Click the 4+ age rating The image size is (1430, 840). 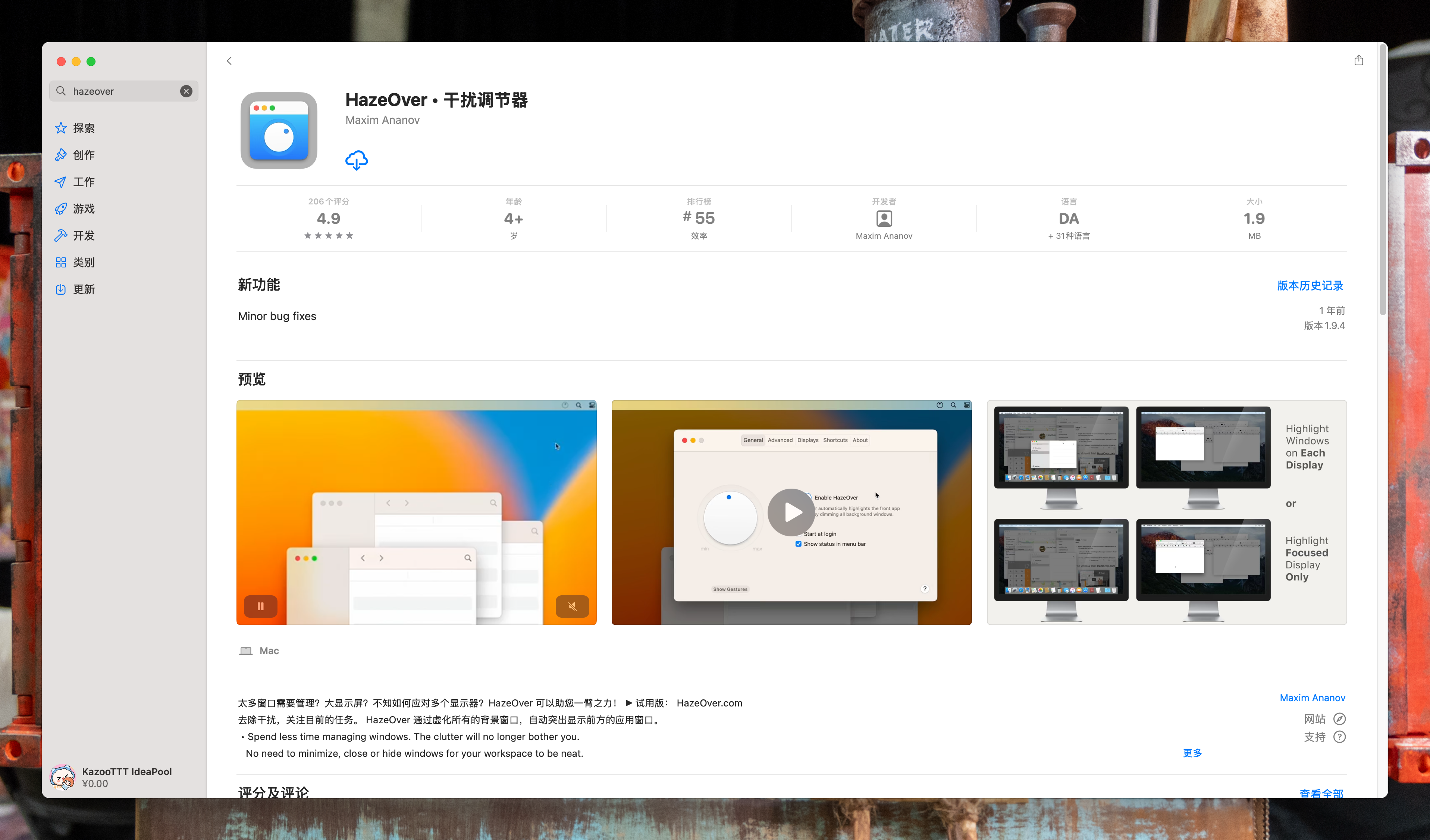coord(514,219)
